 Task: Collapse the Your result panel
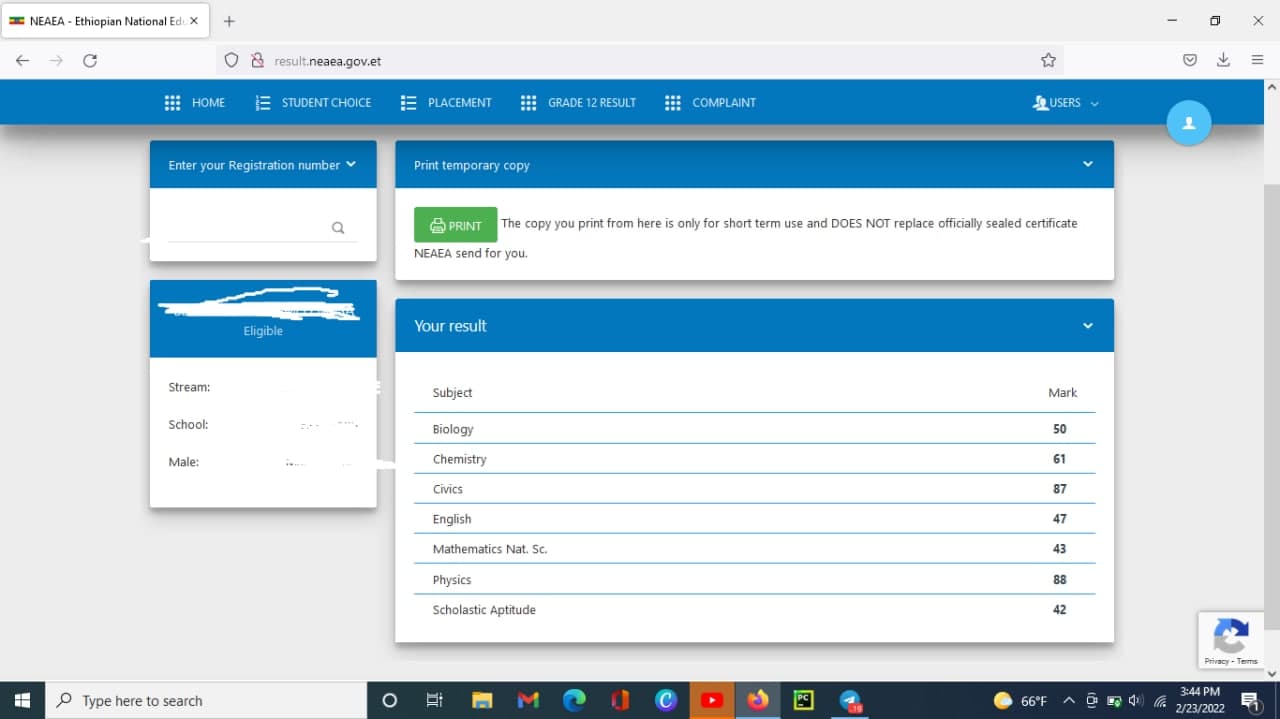pos(1088,326)
